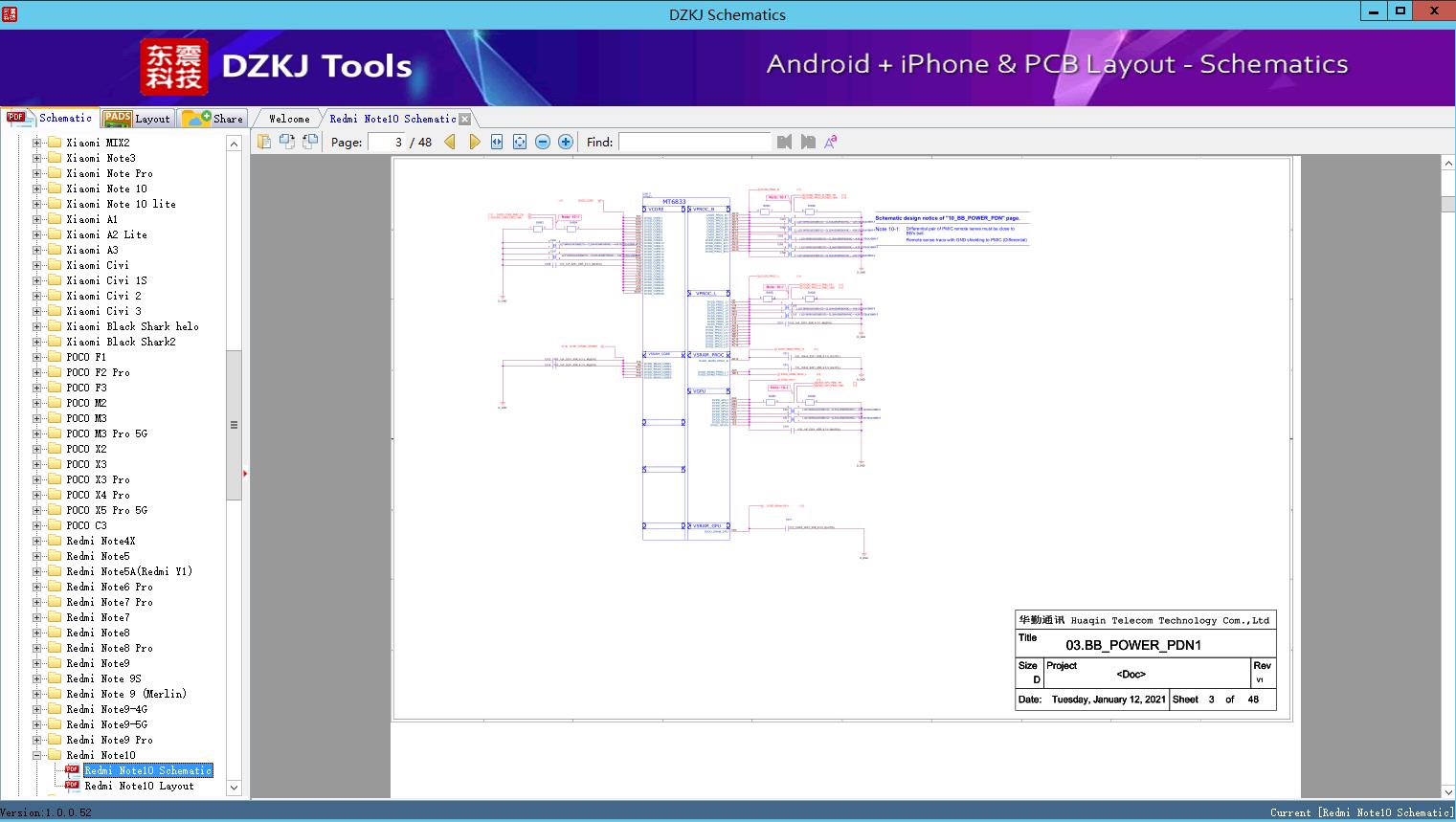The width and height of the screenshot is (1456, 822).
Task: Go to the previous page arrow
Action: (x=450, y=142)
